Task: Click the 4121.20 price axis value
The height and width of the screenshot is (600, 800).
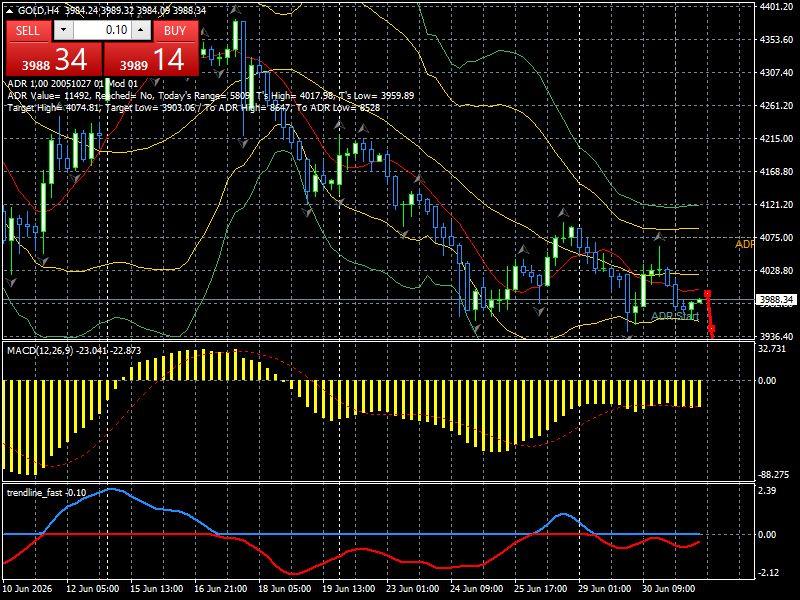Action: 776,205
